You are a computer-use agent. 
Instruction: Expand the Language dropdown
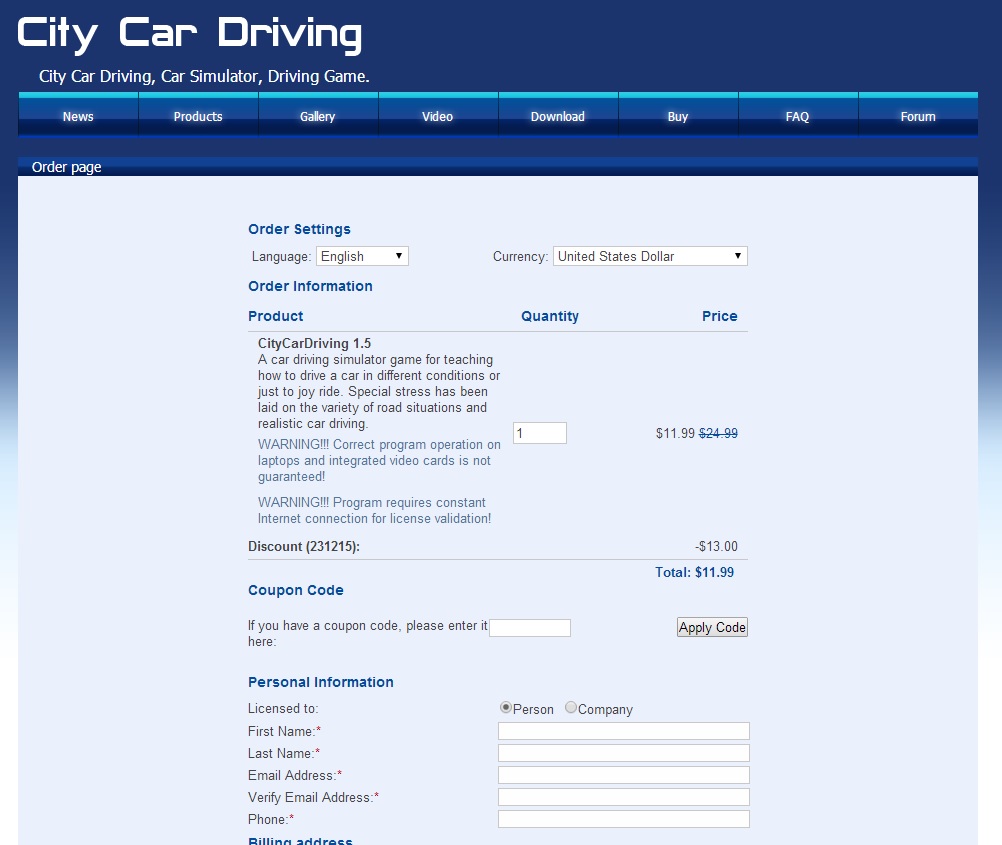[362, 256]
